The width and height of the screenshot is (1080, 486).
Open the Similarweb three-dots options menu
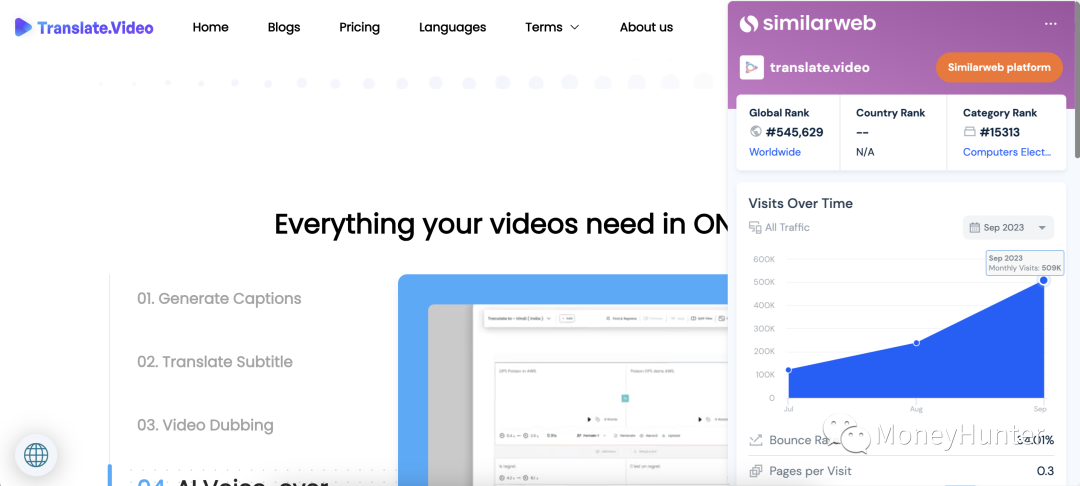(1049, 23)
